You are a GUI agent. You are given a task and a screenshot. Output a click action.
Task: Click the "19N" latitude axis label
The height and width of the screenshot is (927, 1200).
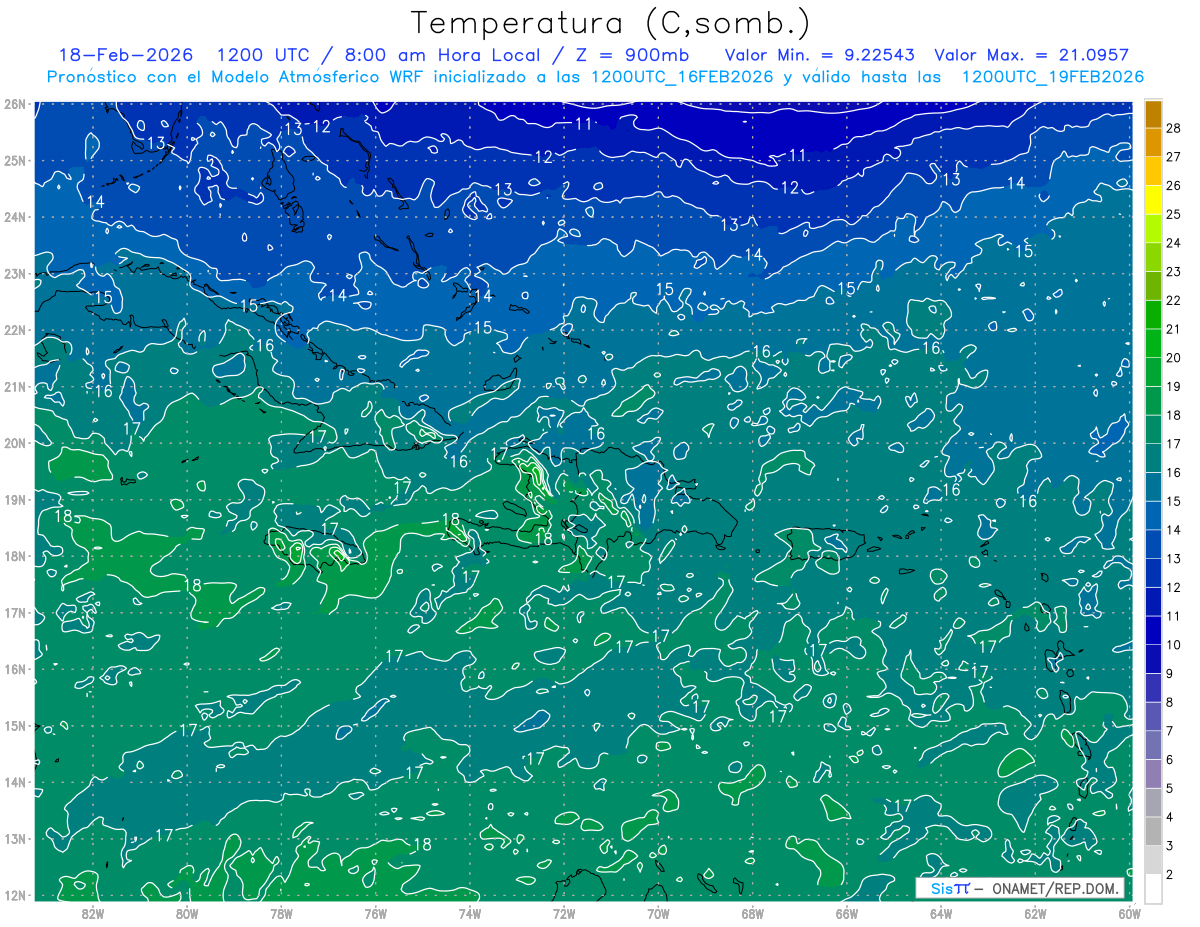[15, 499]
